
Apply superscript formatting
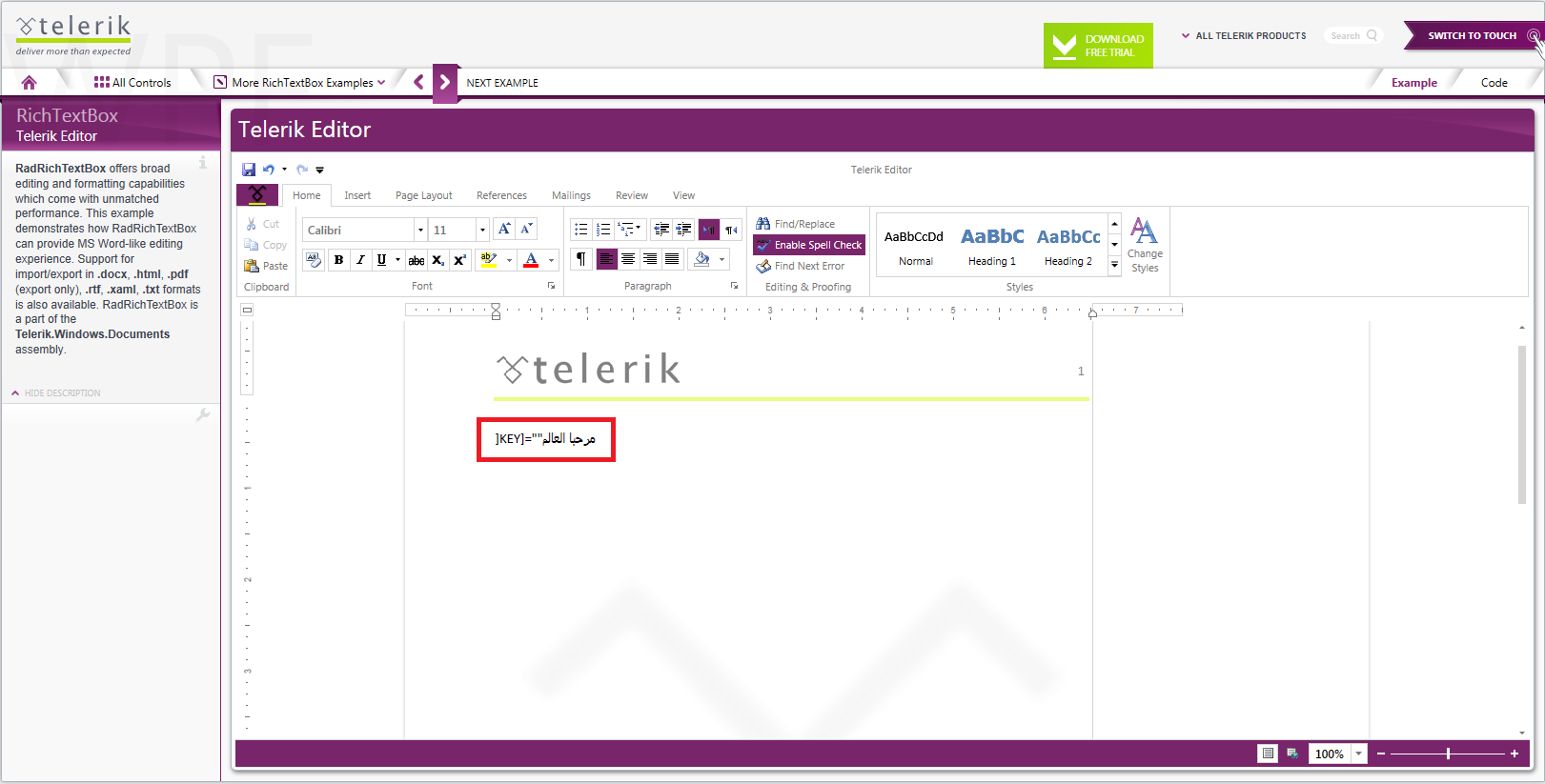459,260
